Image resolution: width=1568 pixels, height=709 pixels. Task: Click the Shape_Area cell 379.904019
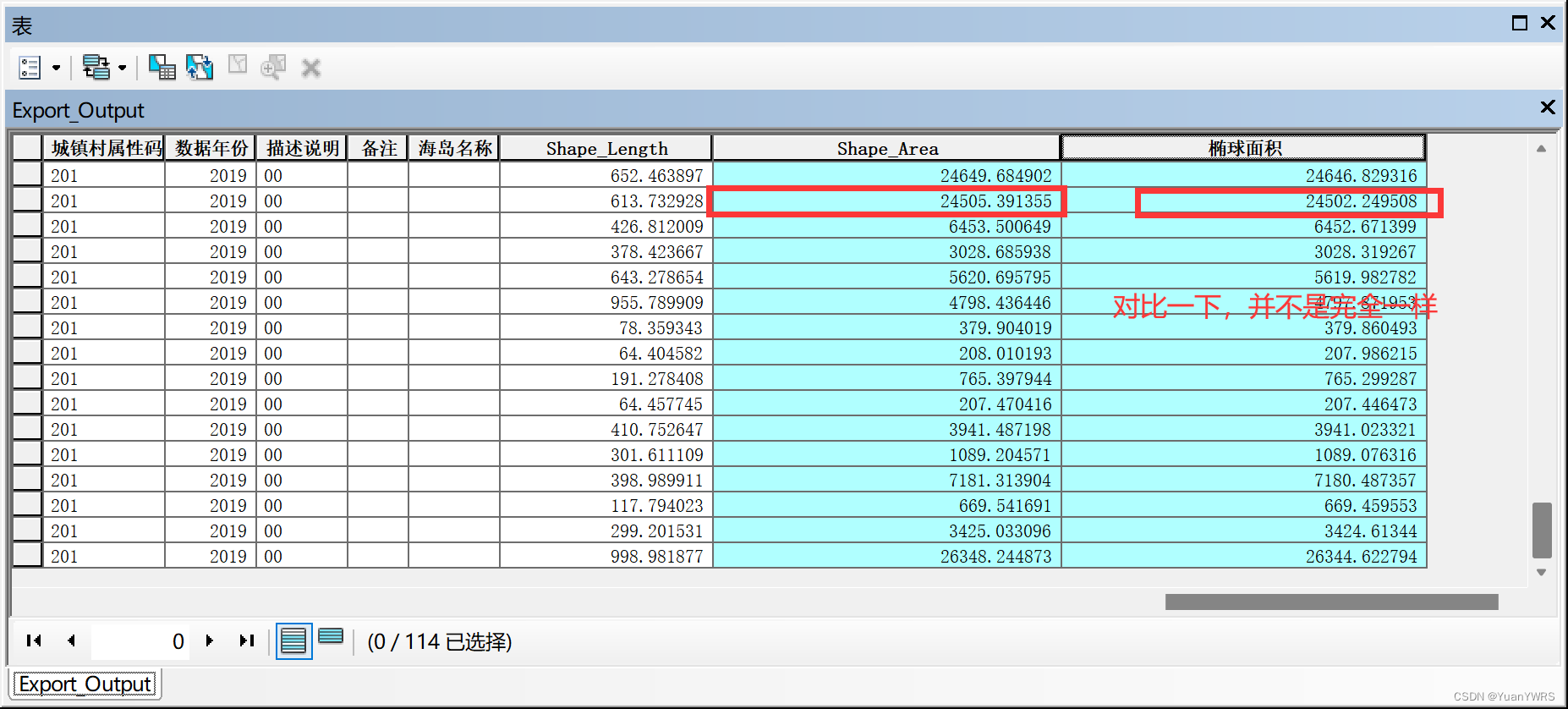click(x=887, y=327)
